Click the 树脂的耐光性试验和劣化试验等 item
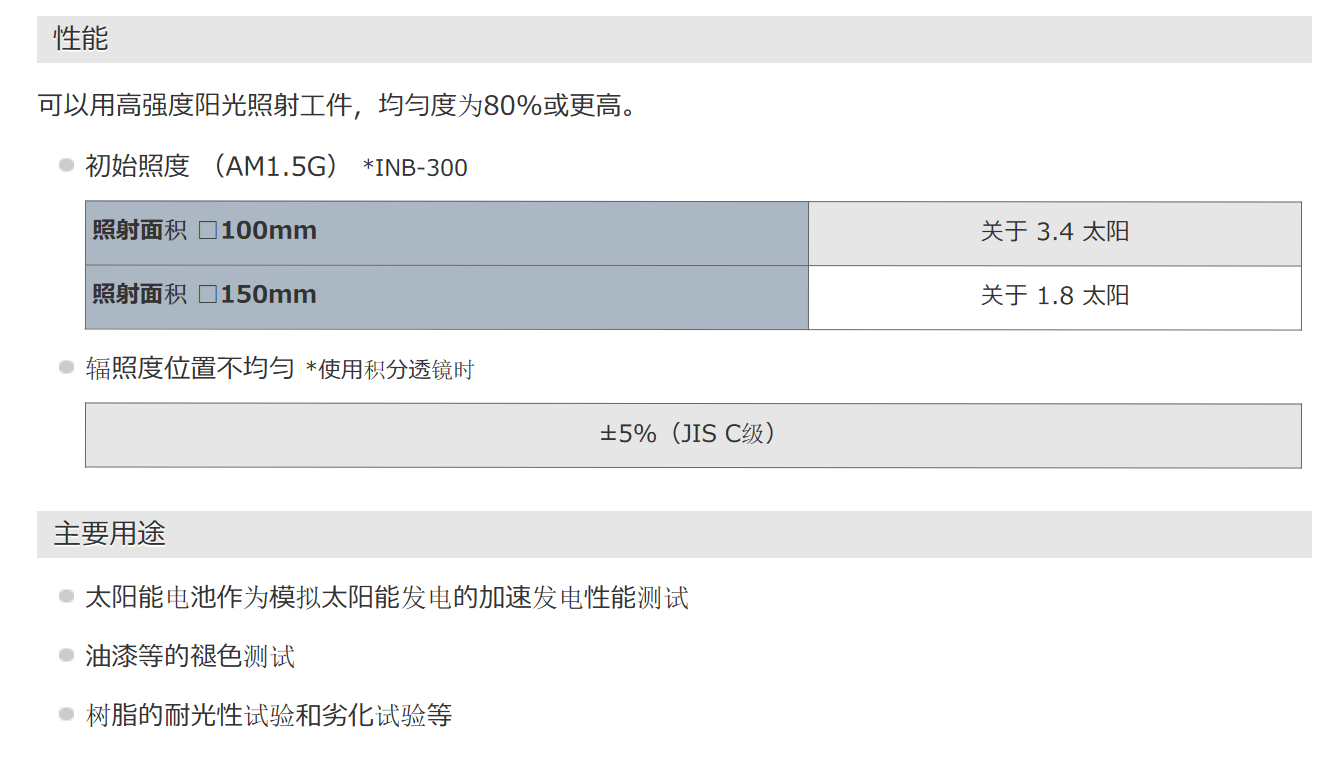 click(269, 715)
